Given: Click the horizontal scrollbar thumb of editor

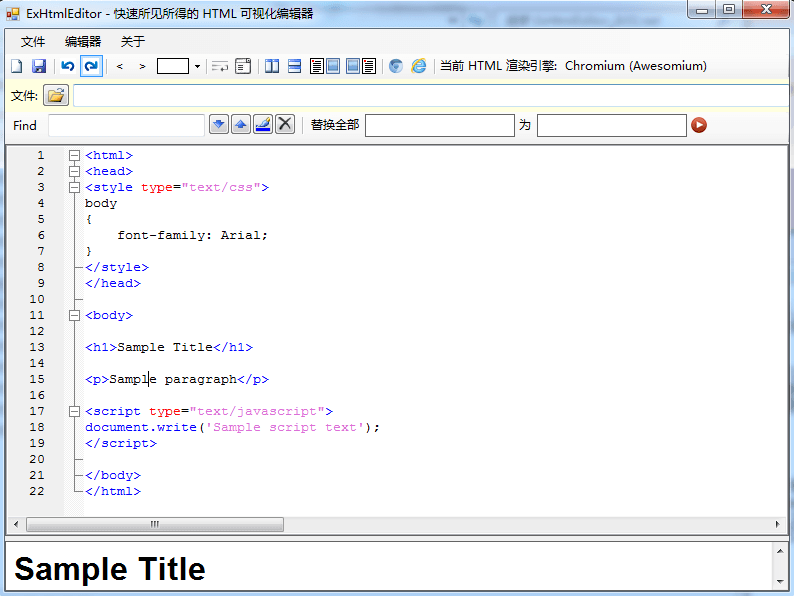Looking at the screenshot, I should pyautogui.click(x=155, y=525).
